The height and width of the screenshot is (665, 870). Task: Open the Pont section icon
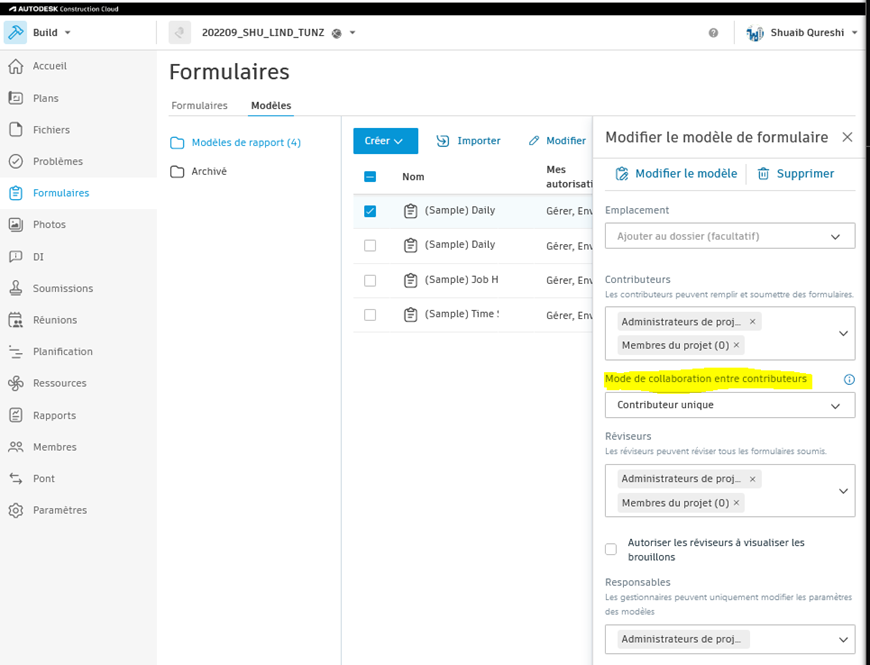21,478
